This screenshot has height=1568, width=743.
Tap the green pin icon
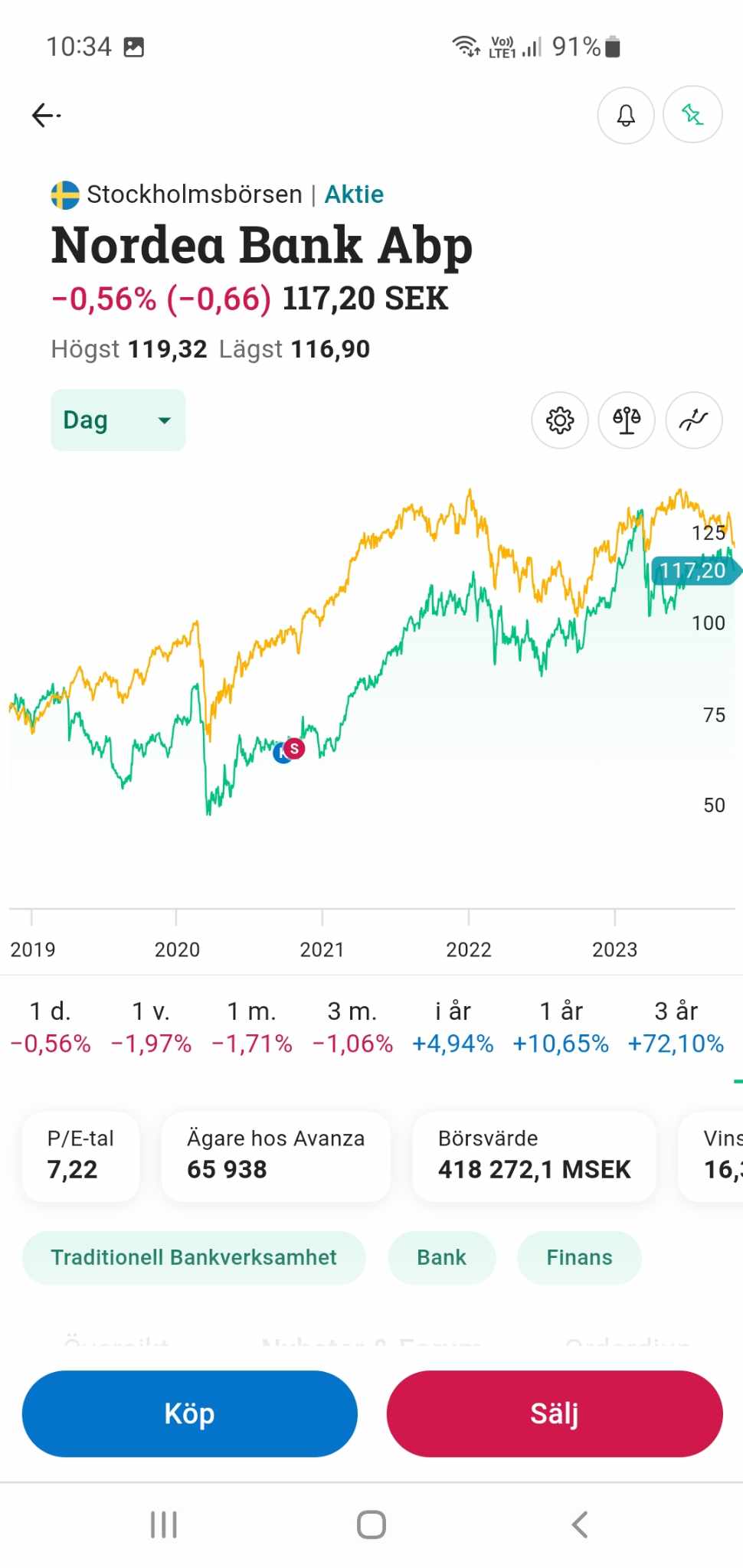(x=692, y=116)
